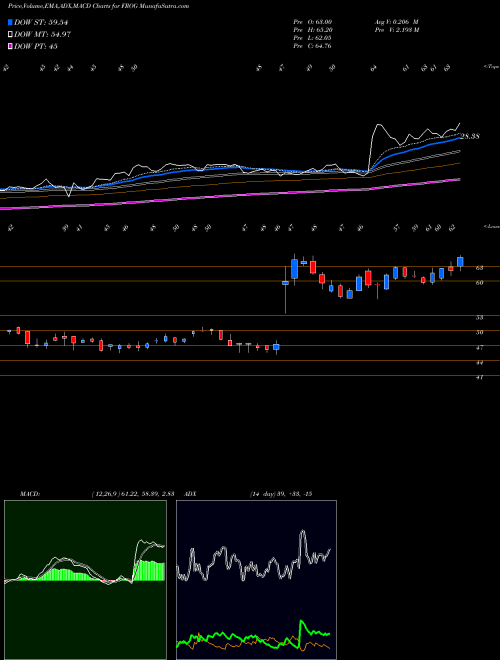Click the ADX panel heading

pyautogui.click(x=191, y=494)
